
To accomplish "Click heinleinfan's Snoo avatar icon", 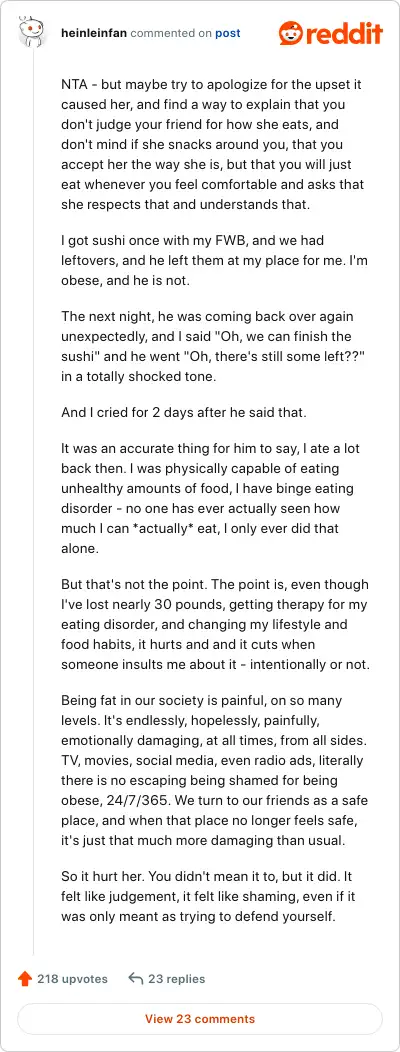I will tap(32, 33).
